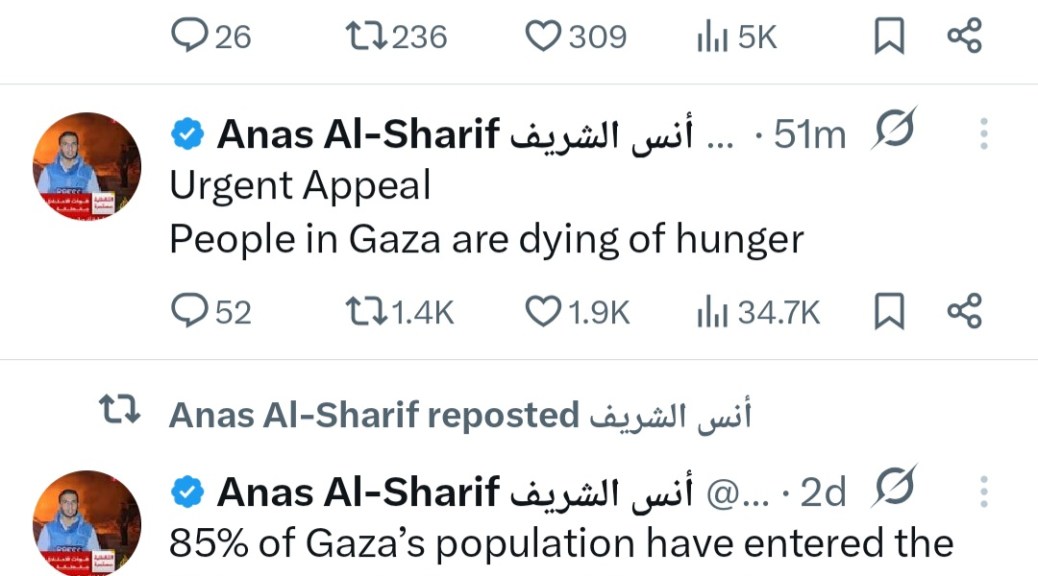The width and height of the screenshot is (1038, 576).
Task: View analytics of Urgent Appeal post
Action: [x=711, y=313]
